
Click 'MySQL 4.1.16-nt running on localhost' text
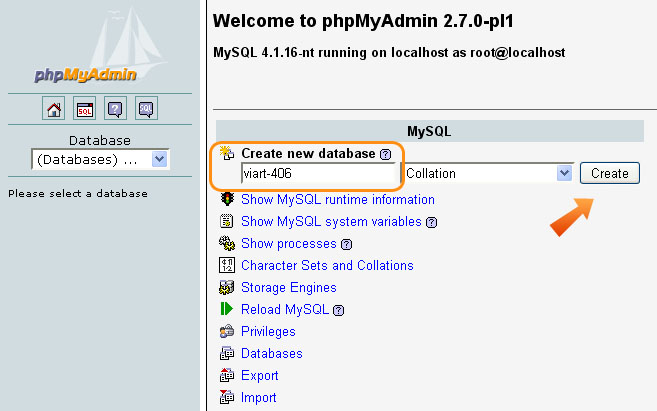(x=331, y=52)
